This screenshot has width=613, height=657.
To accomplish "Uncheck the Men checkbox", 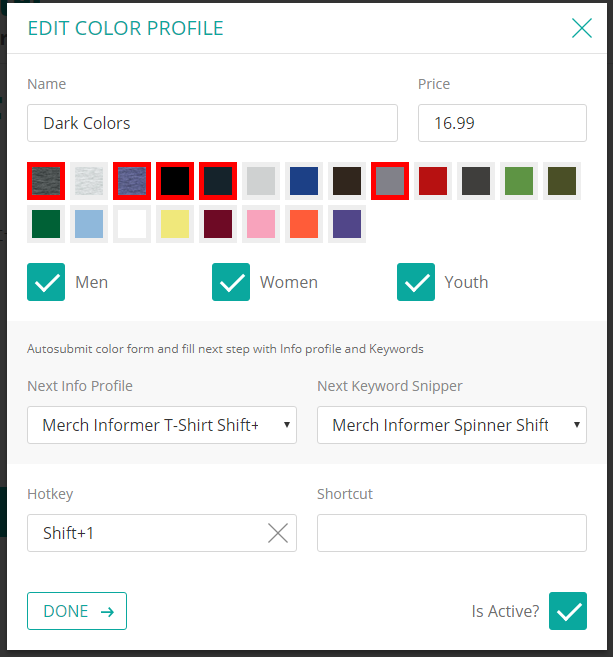I will click(46, 282).
